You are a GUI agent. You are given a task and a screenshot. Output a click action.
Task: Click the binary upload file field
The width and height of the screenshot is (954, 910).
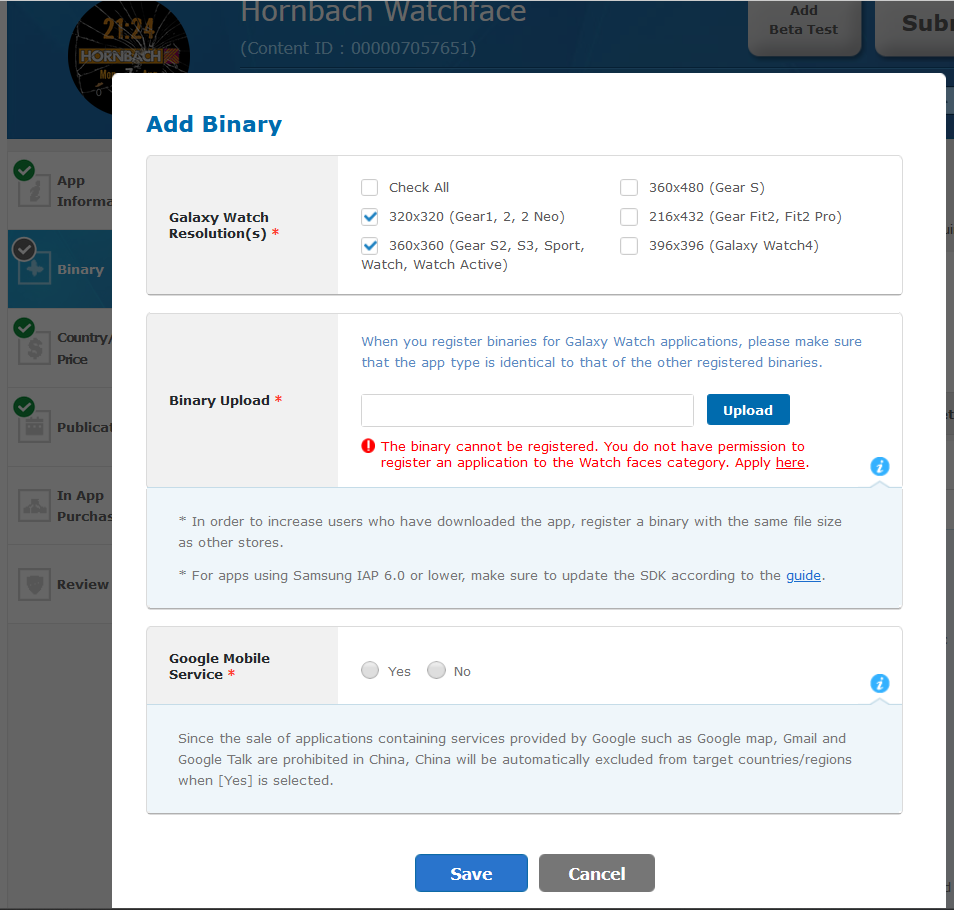click(527, 410)
